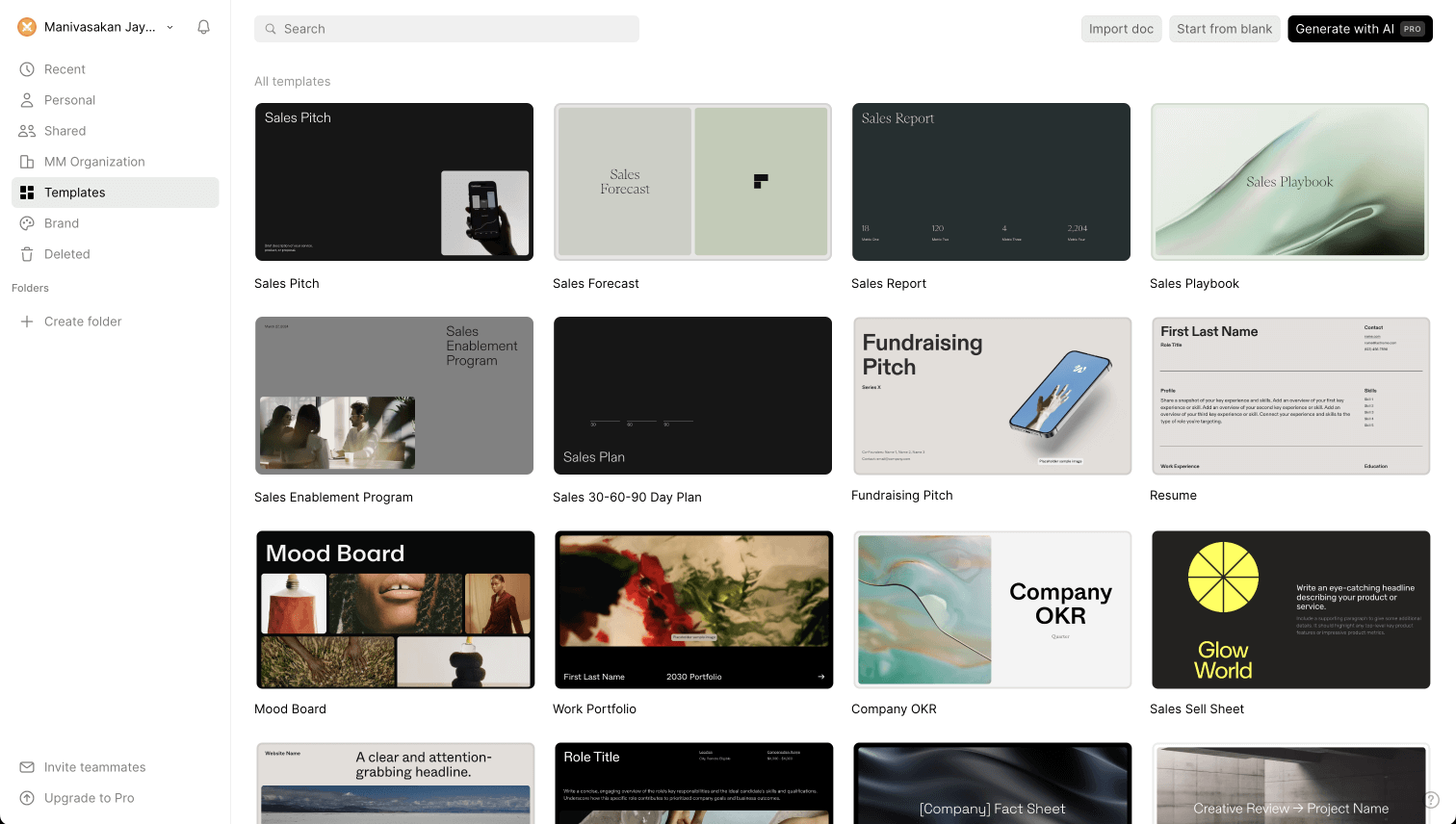Click the Deleted trash icon
1456x824 pixels.
tap(27, 254)
